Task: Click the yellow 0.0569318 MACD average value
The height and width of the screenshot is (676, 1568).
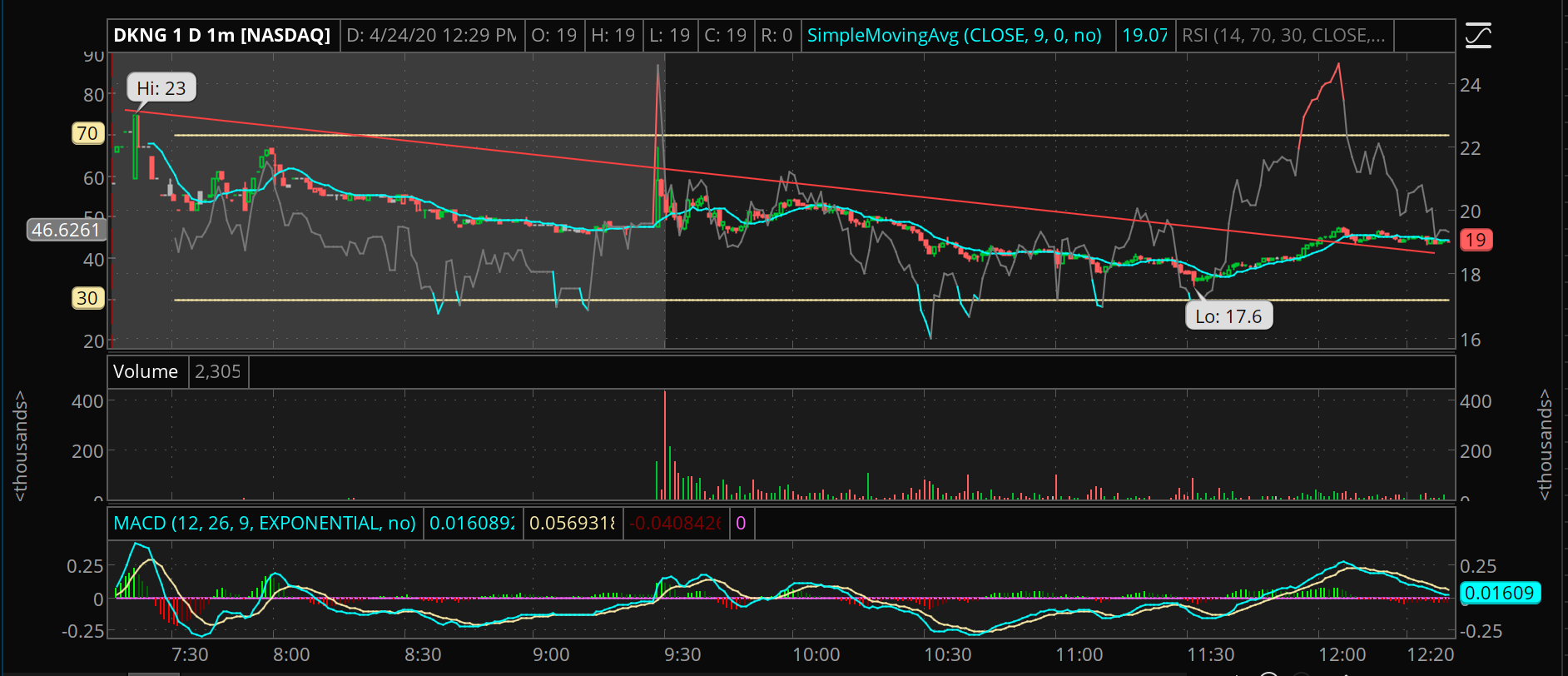Action: pyautogui.click(x=572, y=524)
